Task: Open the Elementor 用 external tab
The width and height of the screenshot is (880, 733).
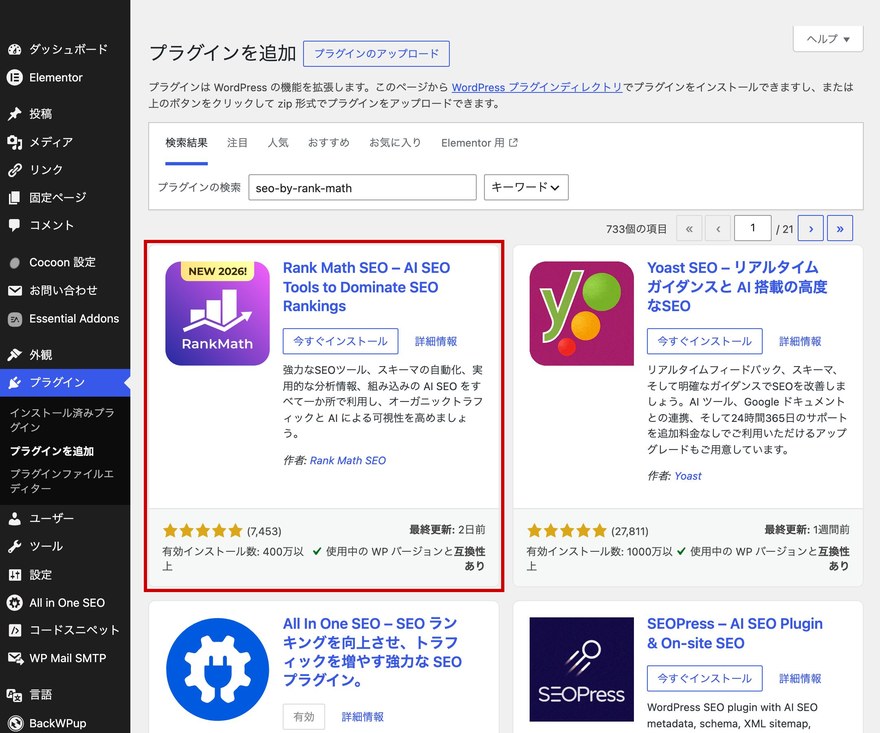Action: [479, 143]
